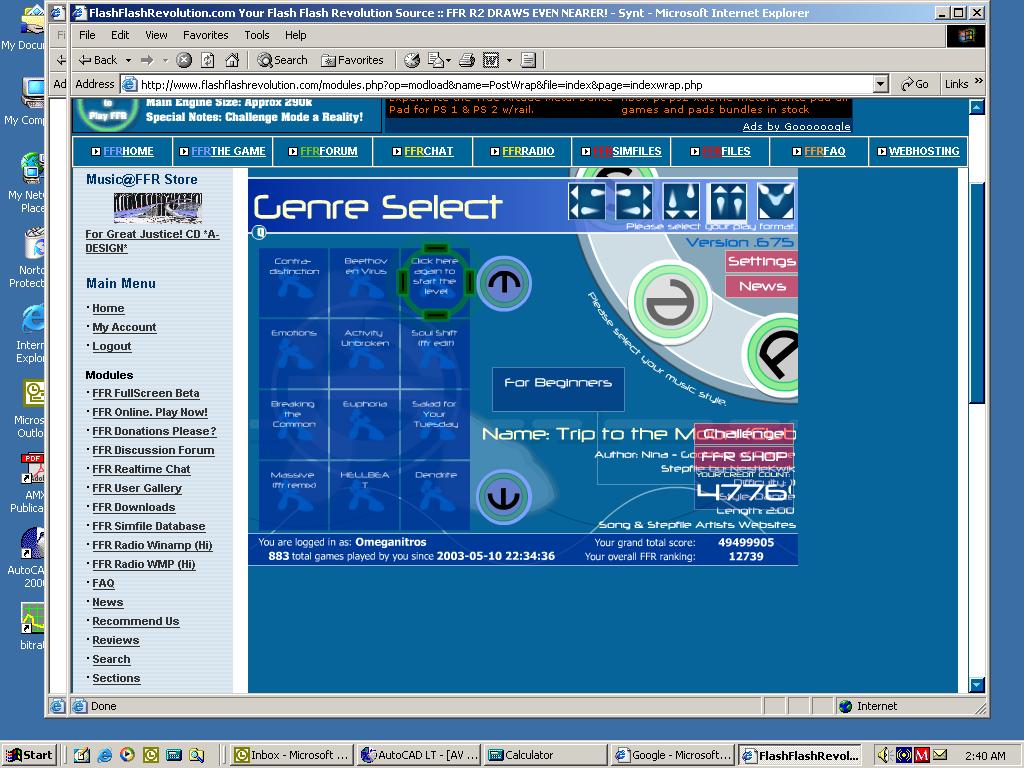This screenshot has width=1024, height=768.
Task: Click the Settings button in game
Action: click(761, 261)
